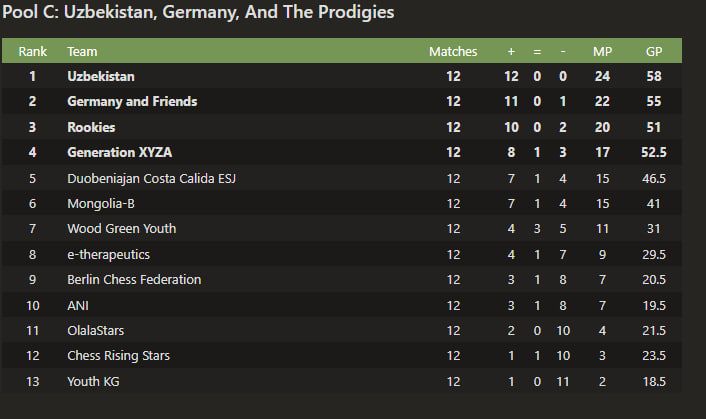Select Berlin Chess Federation row

342,280
